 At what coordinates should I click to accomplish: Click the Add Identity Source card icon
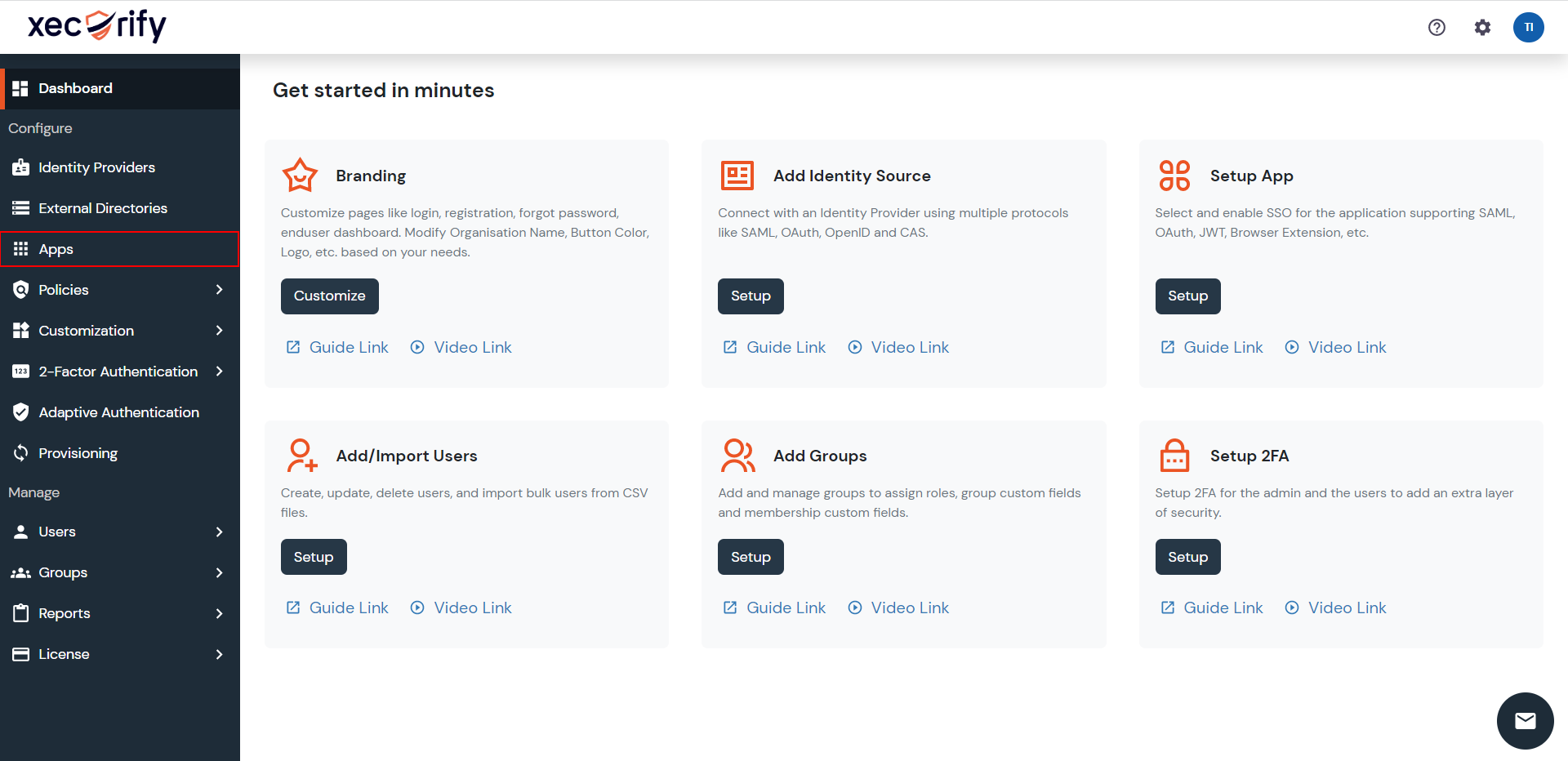click(737, 175)
